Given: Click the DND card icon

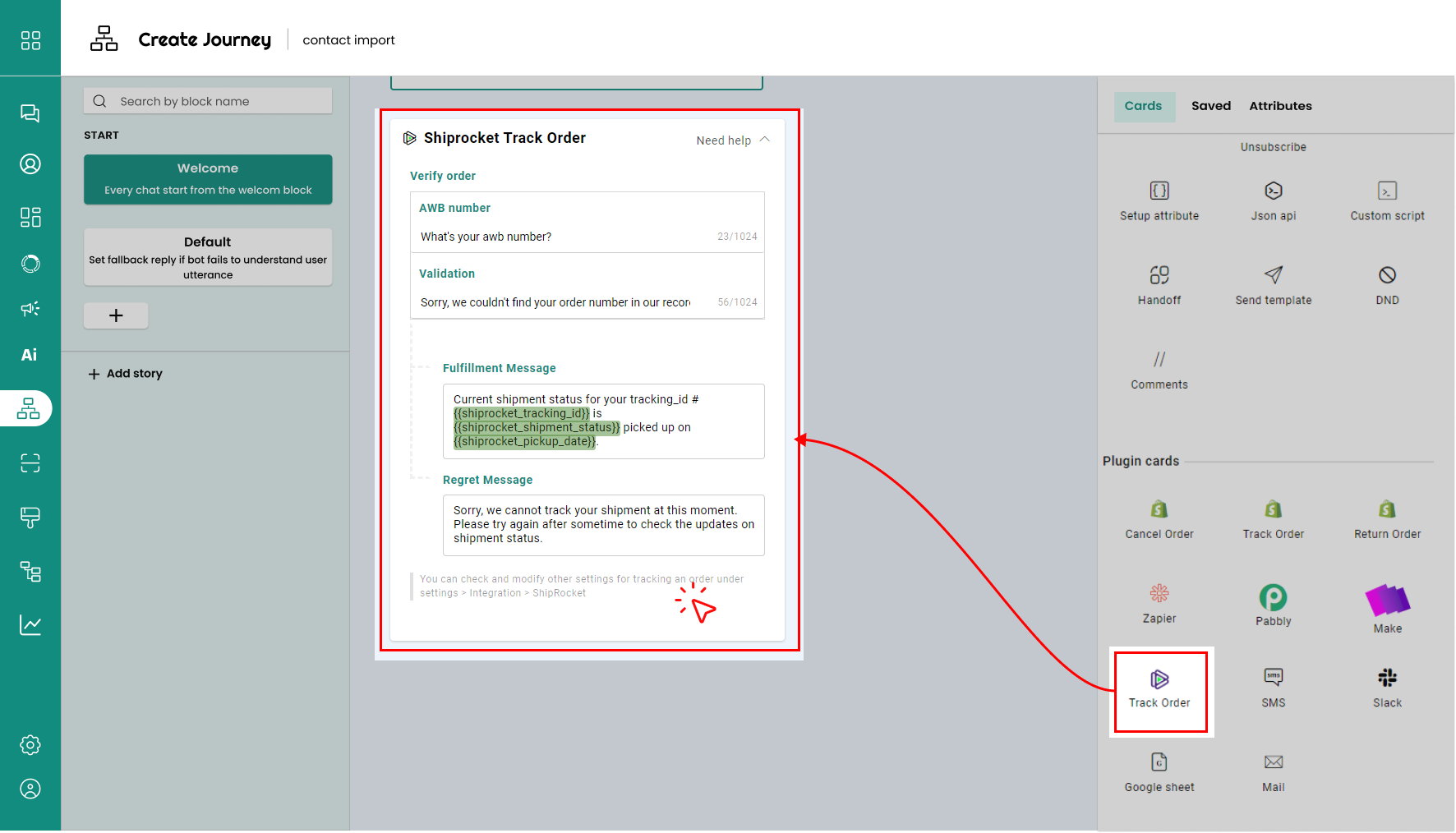Looking at the screenshot, I should [x=1387, y=275].
